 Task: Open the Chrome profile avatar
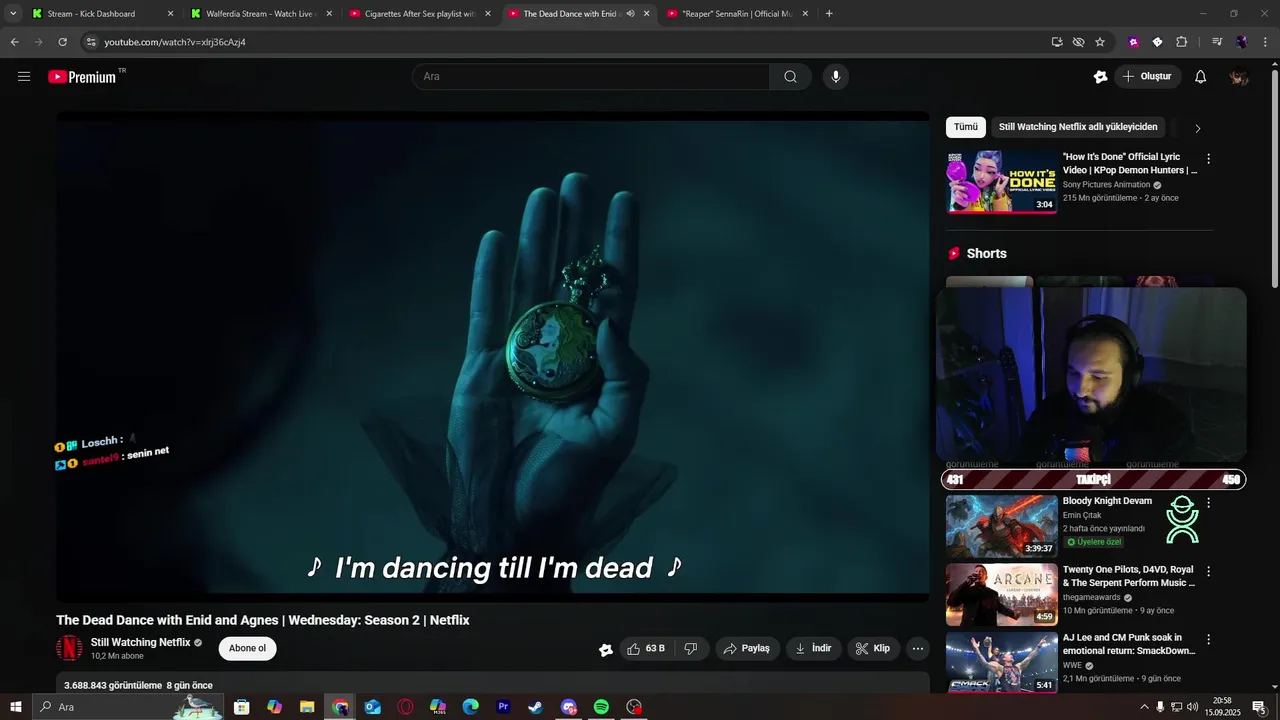pyautogui.click(x=1241, y=42)
